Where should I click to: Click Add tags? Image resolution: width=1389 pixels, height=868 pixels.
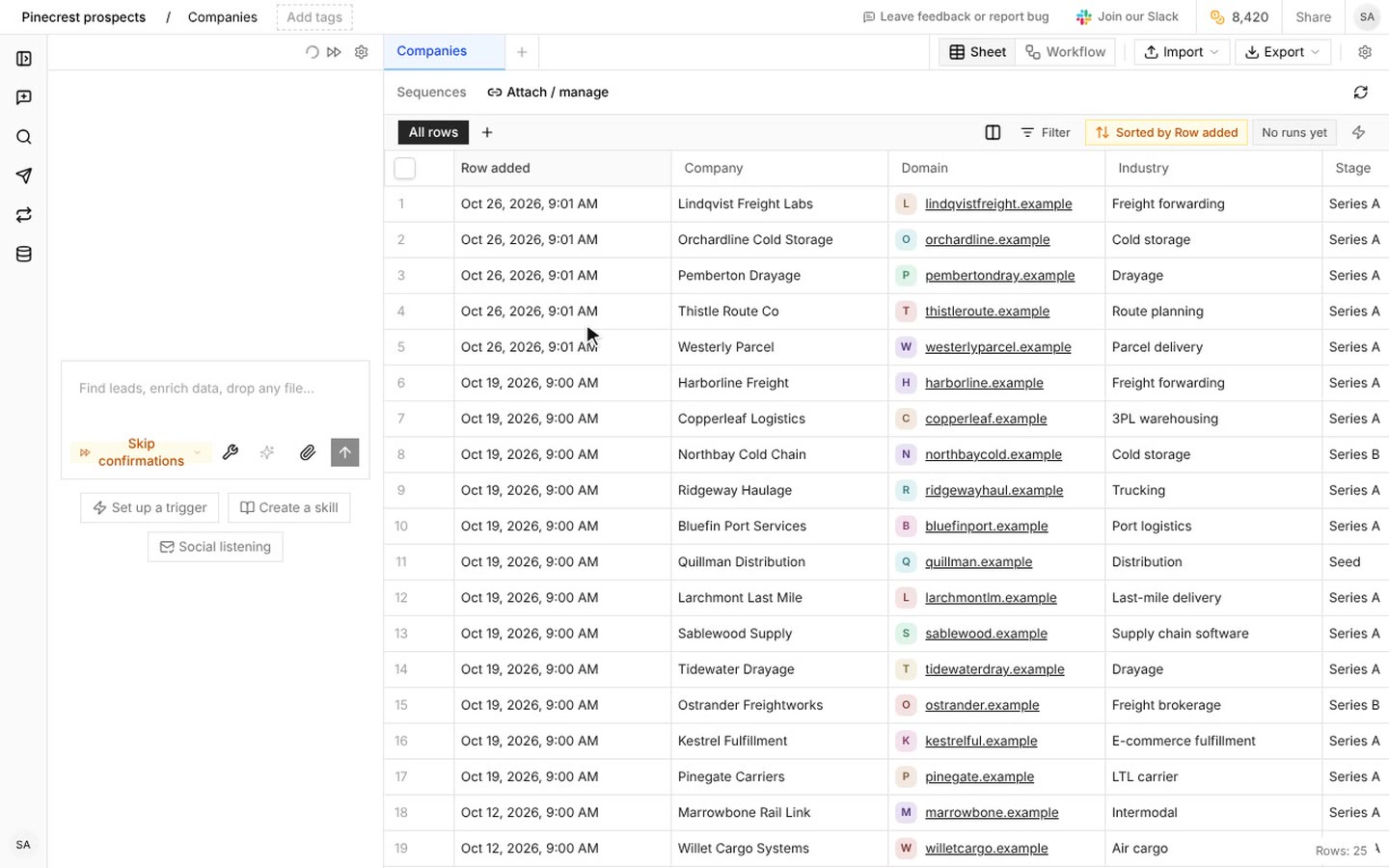point(314,17)
